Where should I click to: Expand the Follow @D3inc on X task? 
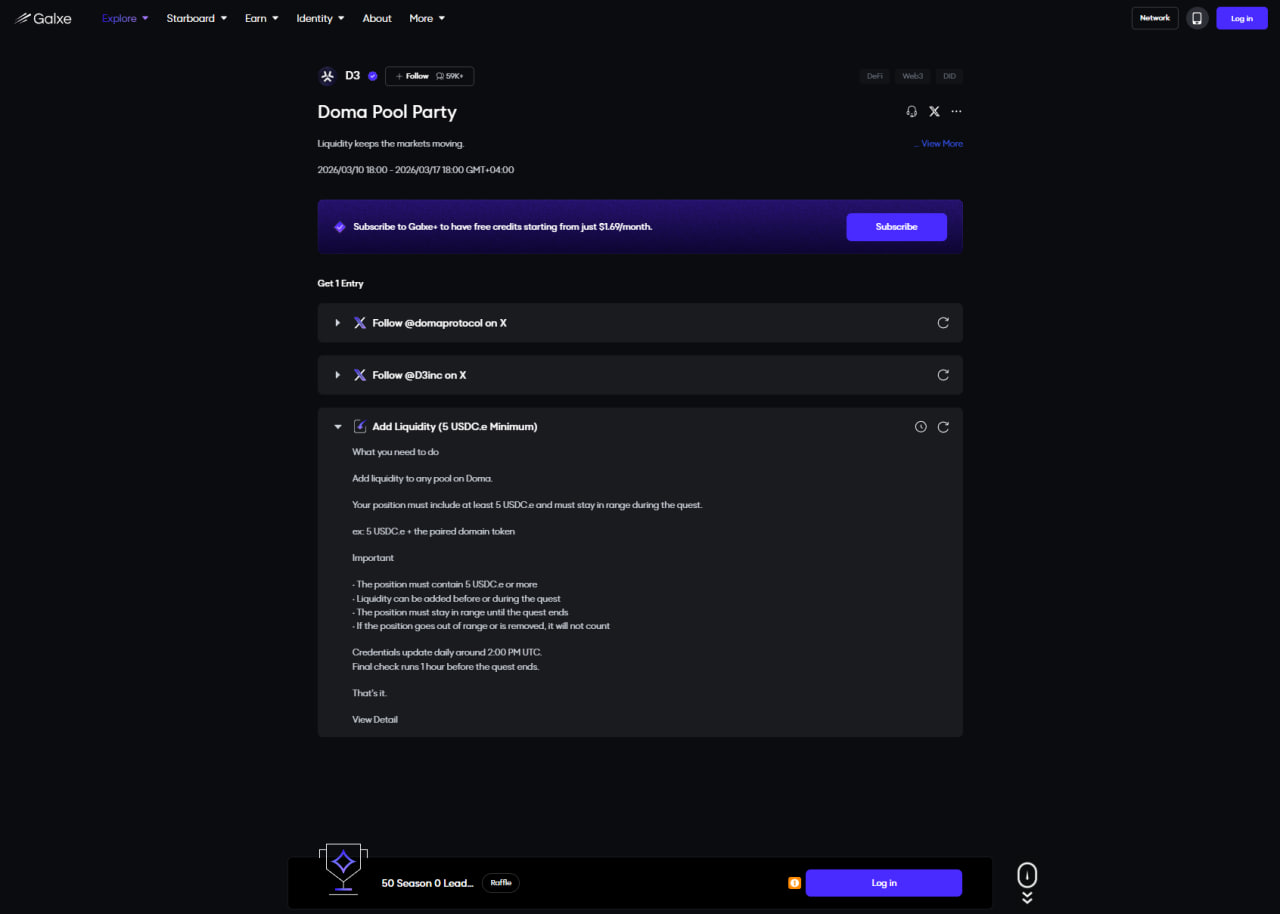click(338, 375)
